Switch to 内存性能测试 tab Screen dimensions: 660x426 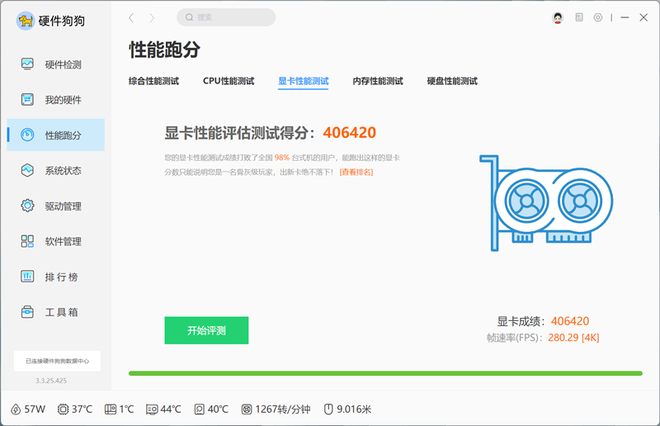[x=377, y=81]
